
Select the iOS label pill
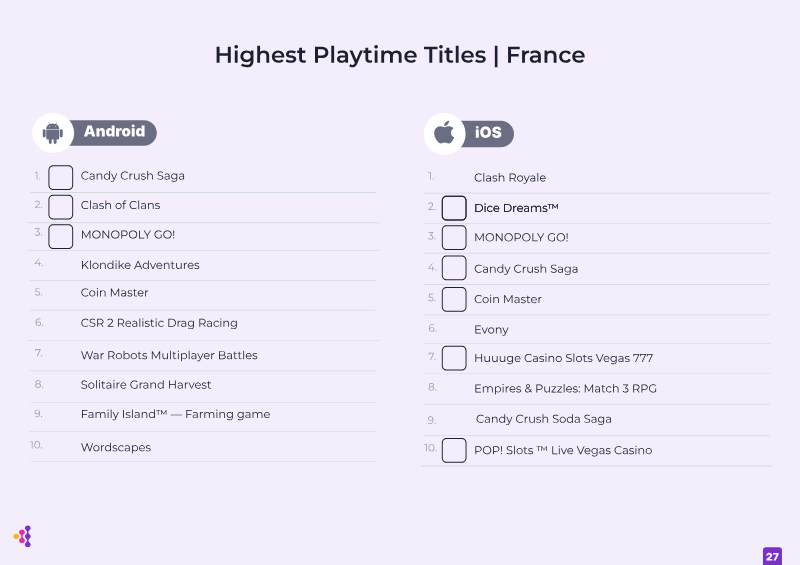(x=488, y=133)
